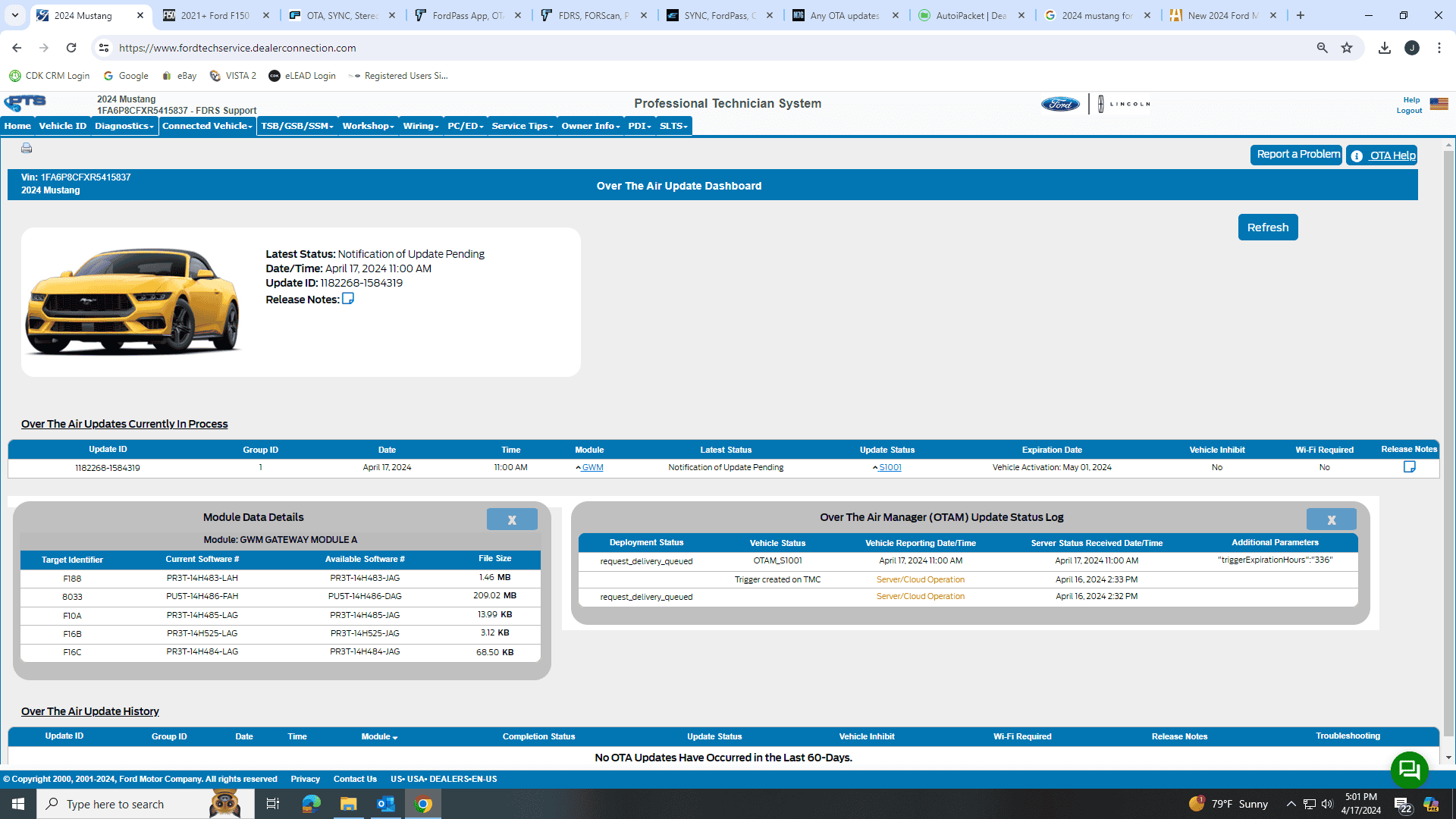Click the Lincoln logo

(x=1124, y=104)
